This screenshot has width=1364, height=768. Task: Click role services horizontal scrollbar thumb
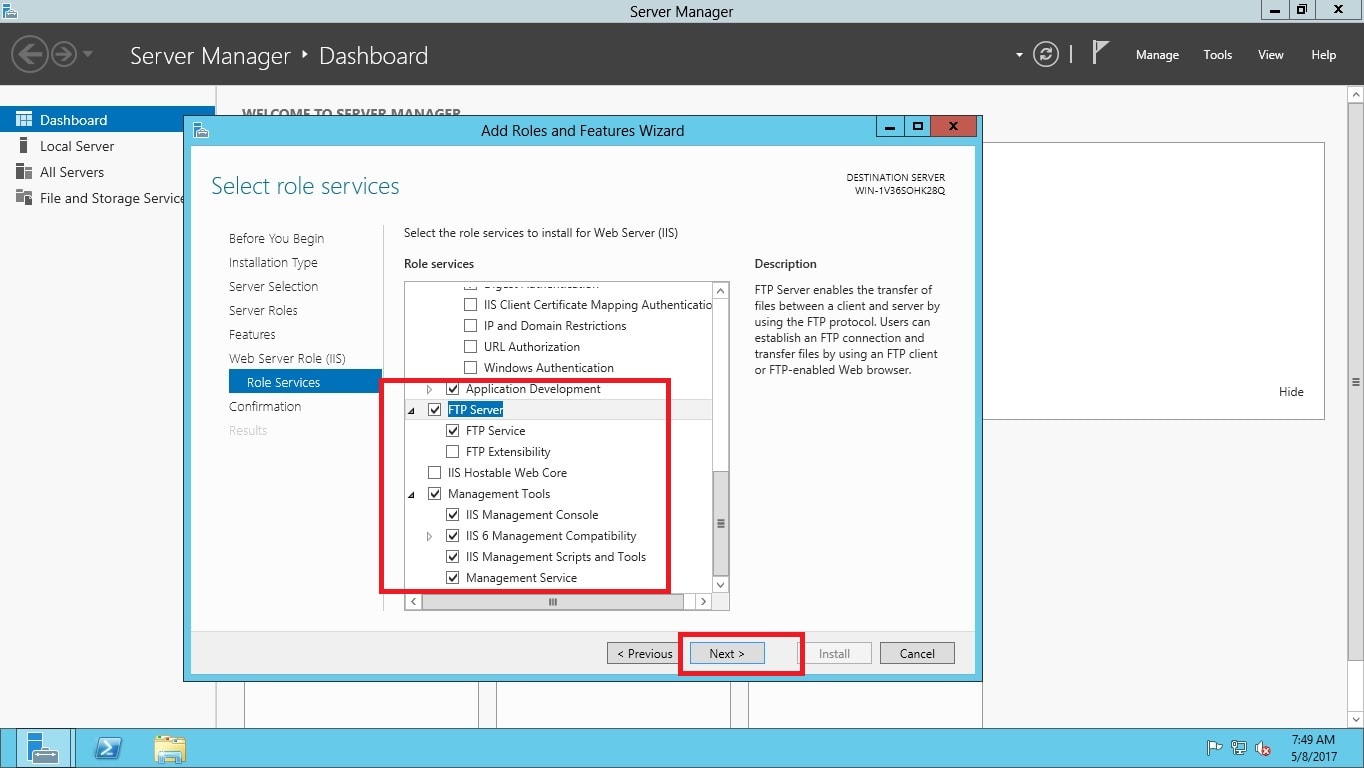coord(552,602)
